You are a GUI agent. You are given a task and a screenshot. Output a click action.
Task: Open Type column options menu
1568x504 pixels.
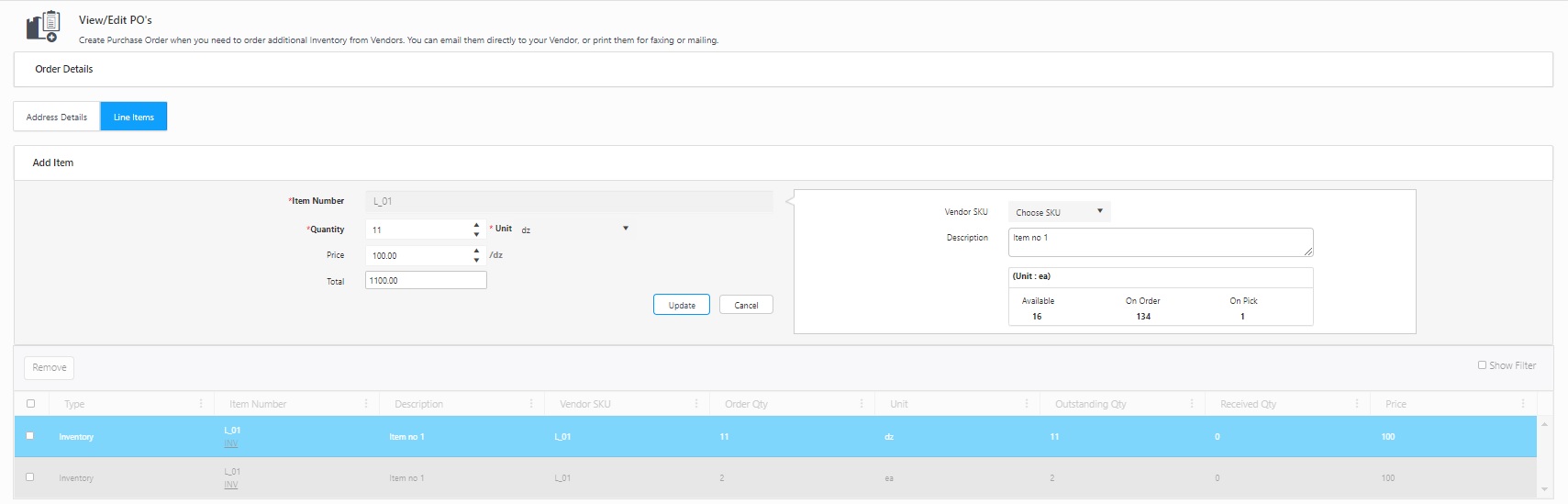pos(201,404)
